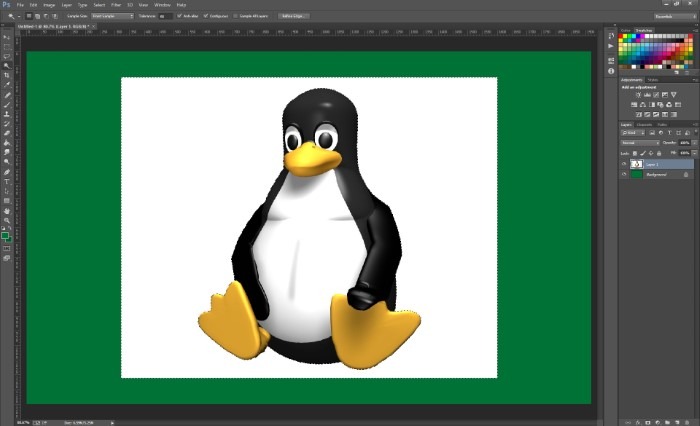Select the Pen tool

pyautogui.click(x=7, y=172)
